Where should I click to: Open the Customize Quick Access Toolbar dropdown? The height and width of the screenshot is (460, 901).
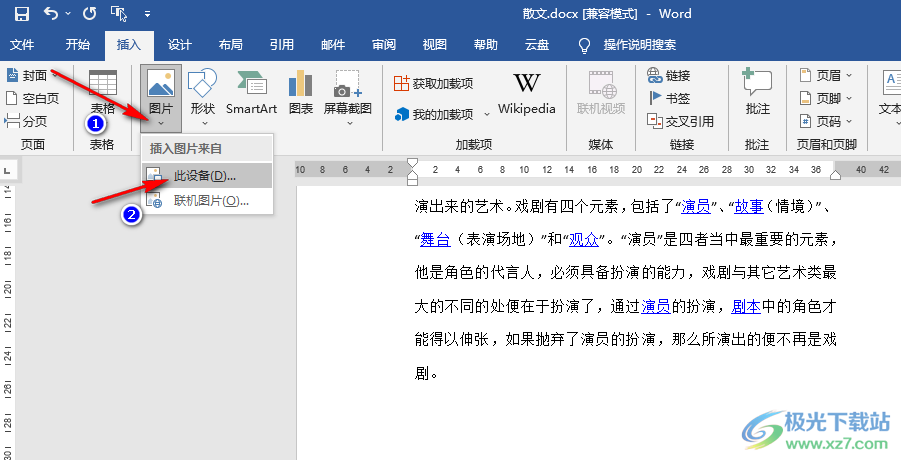pos(148,14)
